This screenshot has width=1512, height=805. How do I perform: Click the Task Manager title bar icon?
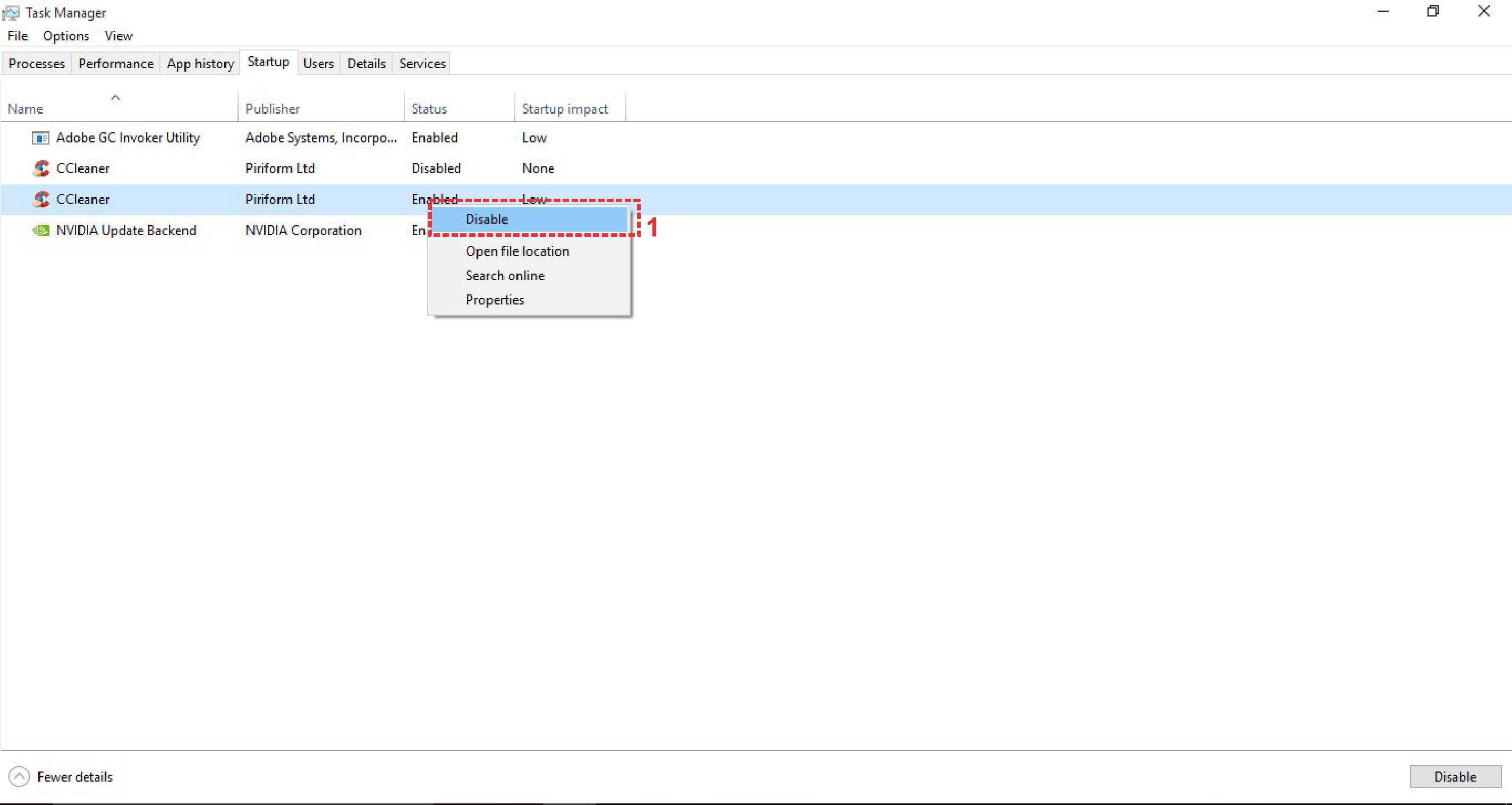(x=11, y=12)
